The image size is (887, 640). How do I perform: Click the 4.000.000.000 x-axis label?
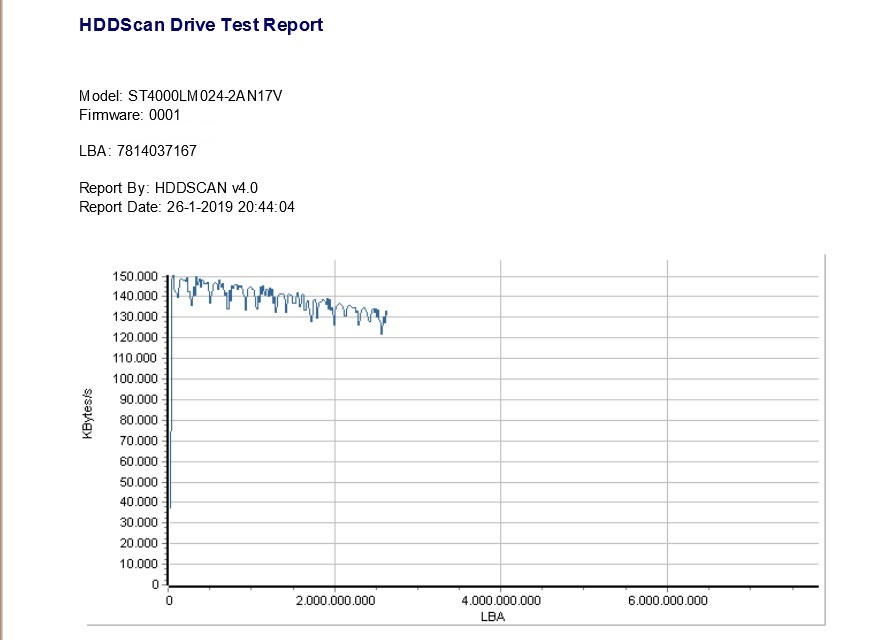coord(501,601)
